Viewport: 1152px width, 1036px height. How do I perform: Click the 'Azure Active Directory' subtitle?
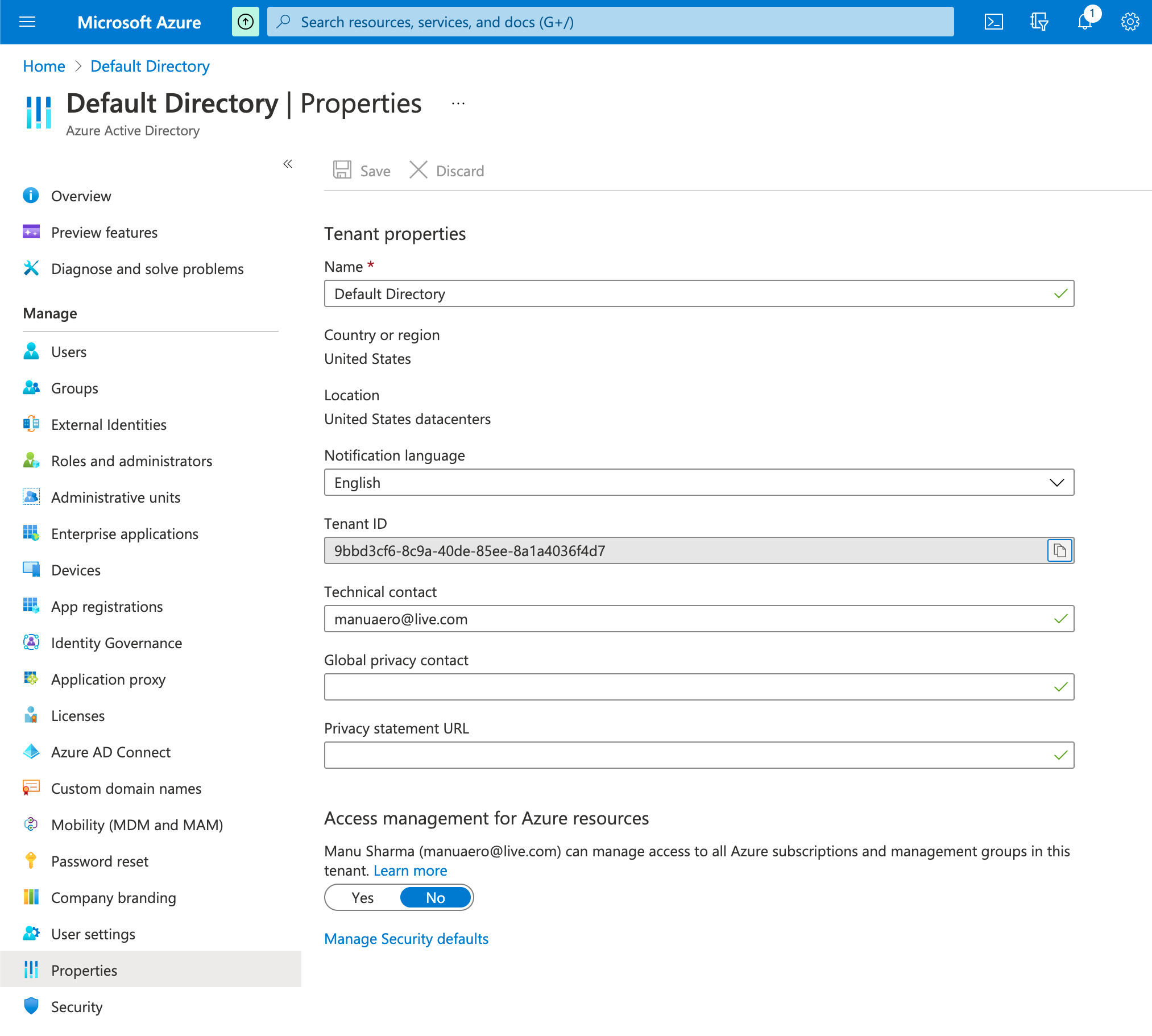[132, 130]
